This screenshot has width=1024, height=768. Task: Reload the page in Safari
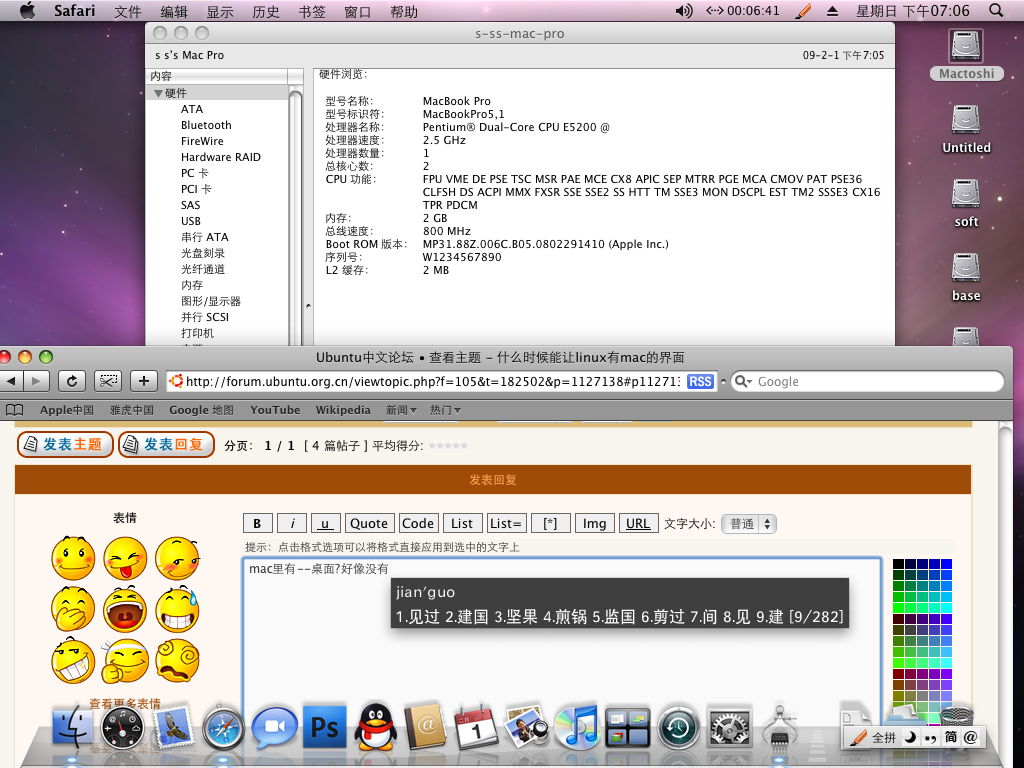tap(72, 381)
